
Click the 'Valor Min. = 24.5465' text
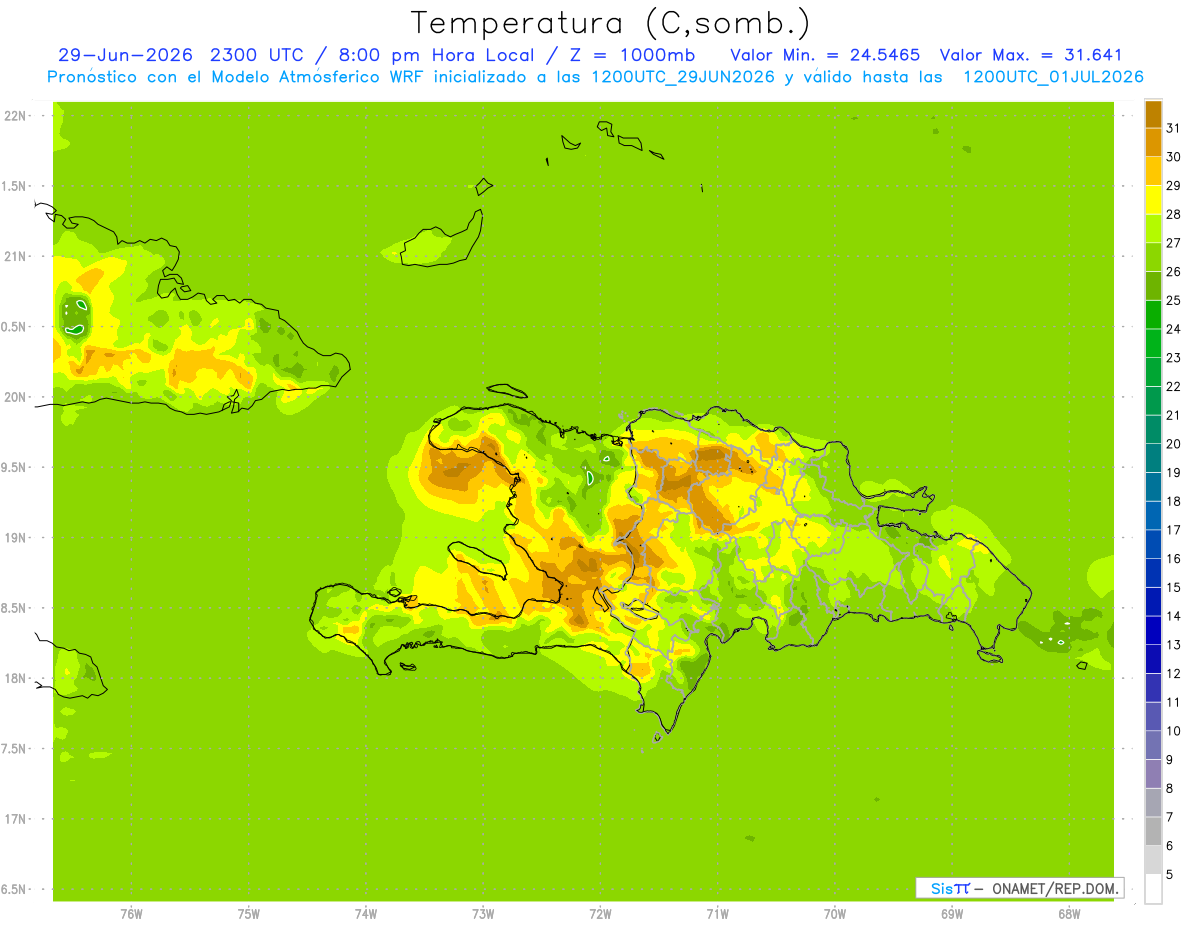(825, 55)
